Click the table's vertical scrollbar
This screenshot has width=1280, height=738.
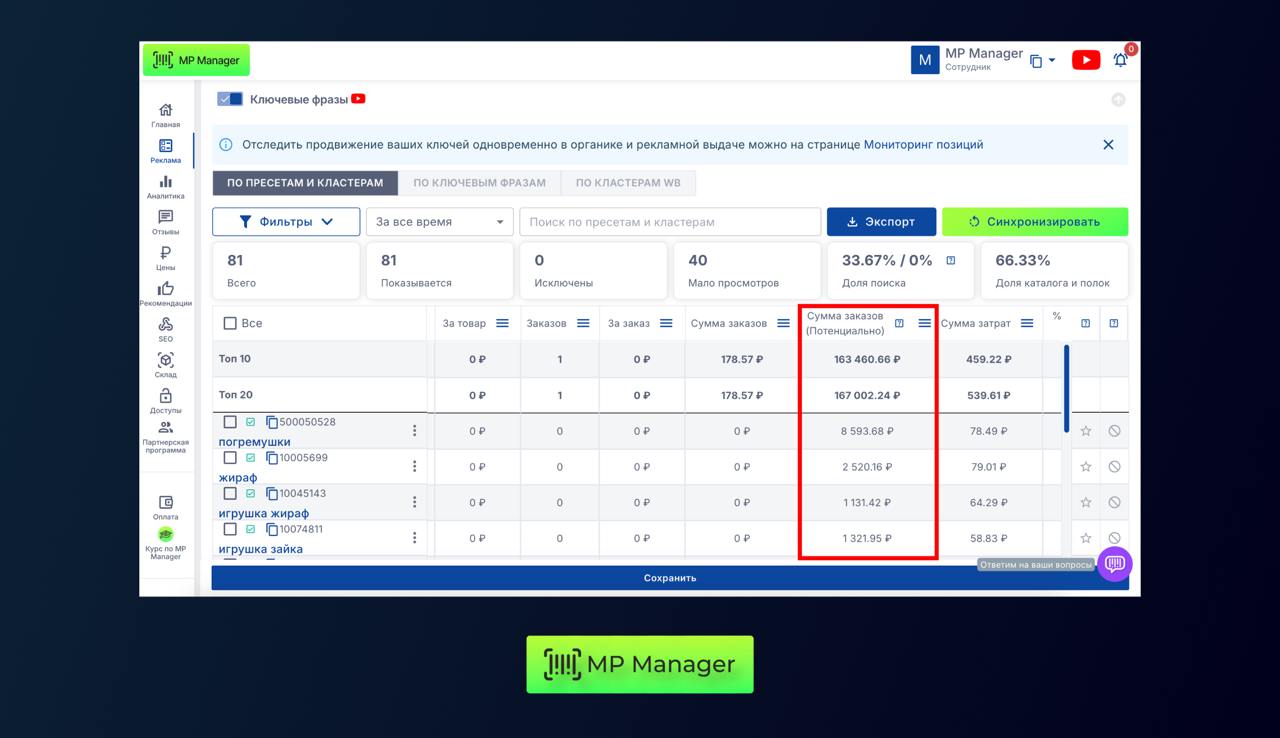pos(1066,388)
